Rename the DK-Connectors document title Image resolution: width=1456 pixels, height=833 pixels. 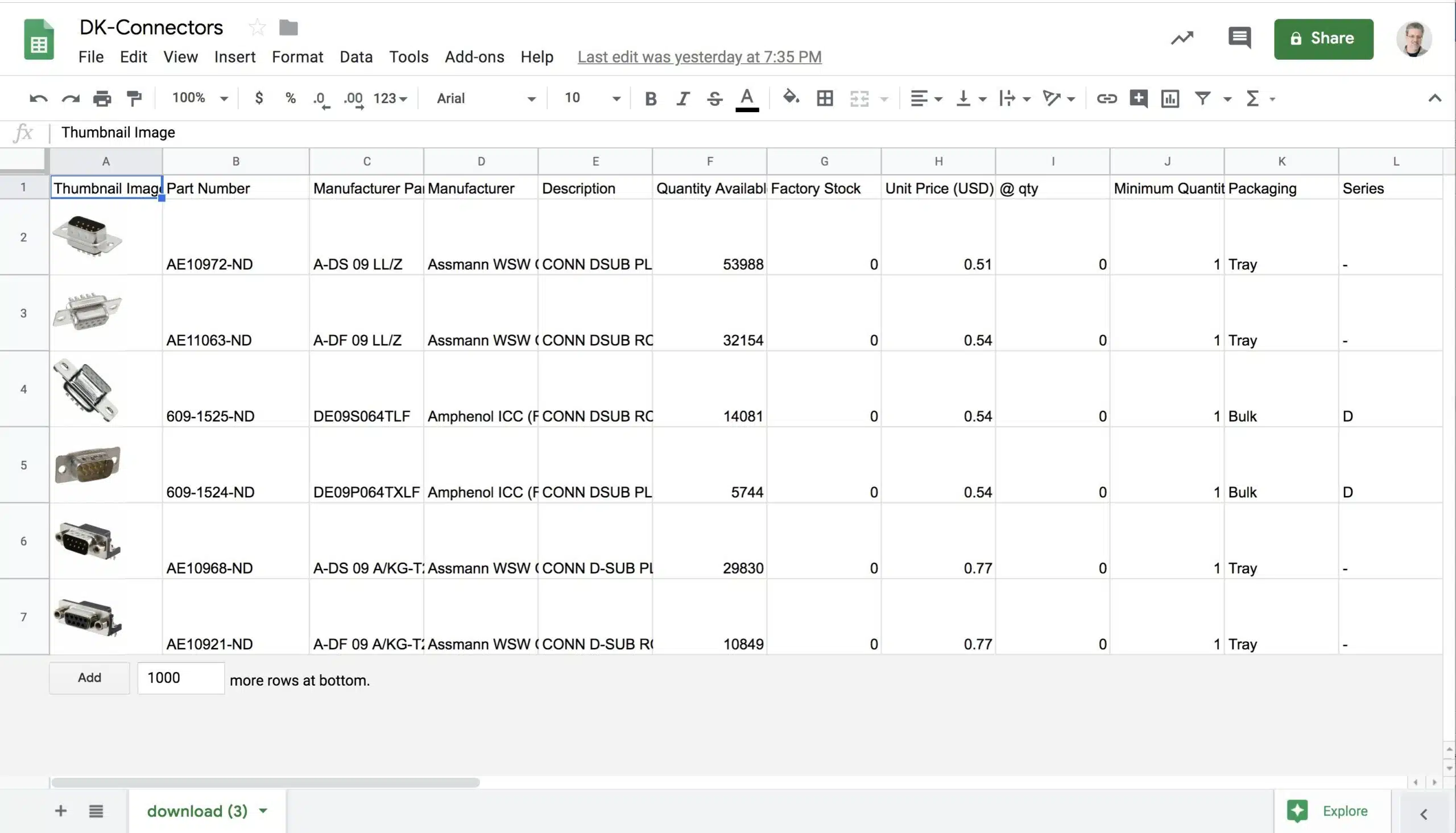coord(151,27)
